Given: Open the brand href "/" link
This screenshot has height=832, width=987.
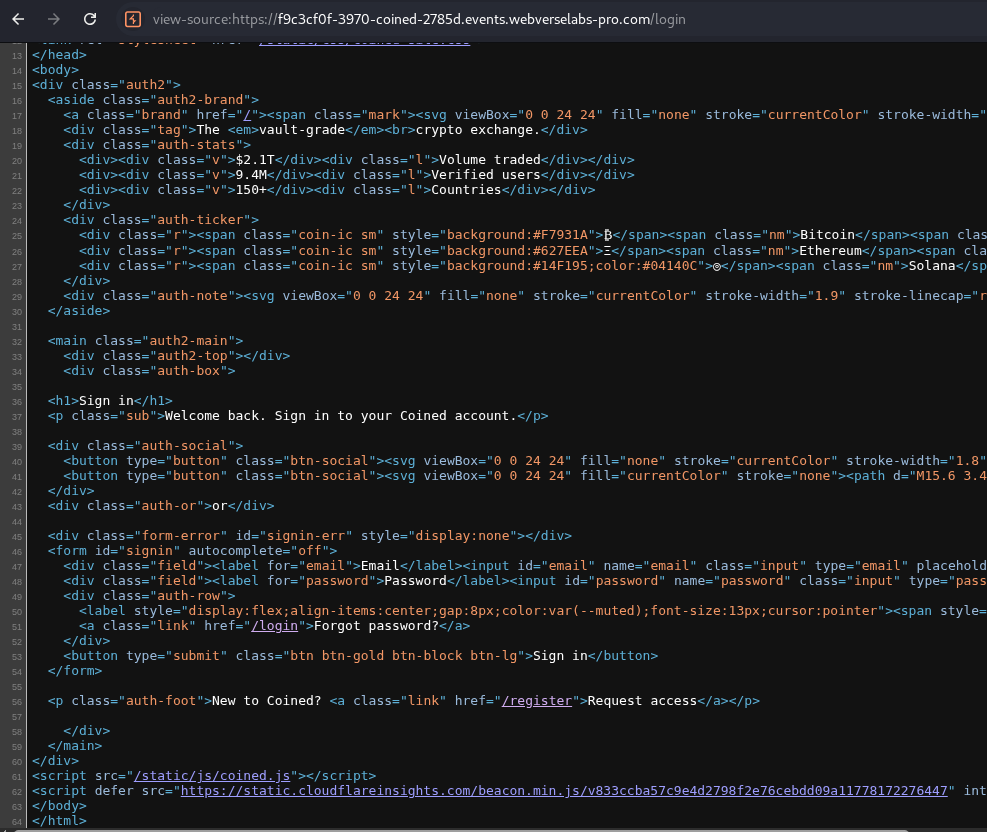Looking at the screenshot, I should pyautogui.click(x=247, y=115).
